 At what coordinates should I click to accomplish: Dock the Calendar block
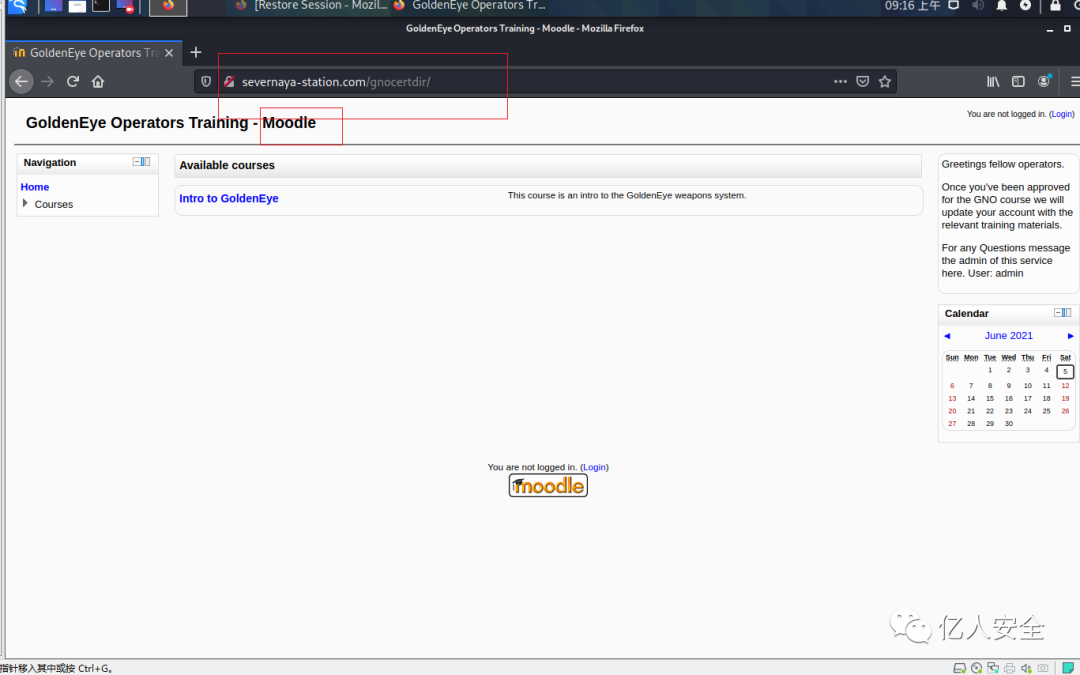1068,313
